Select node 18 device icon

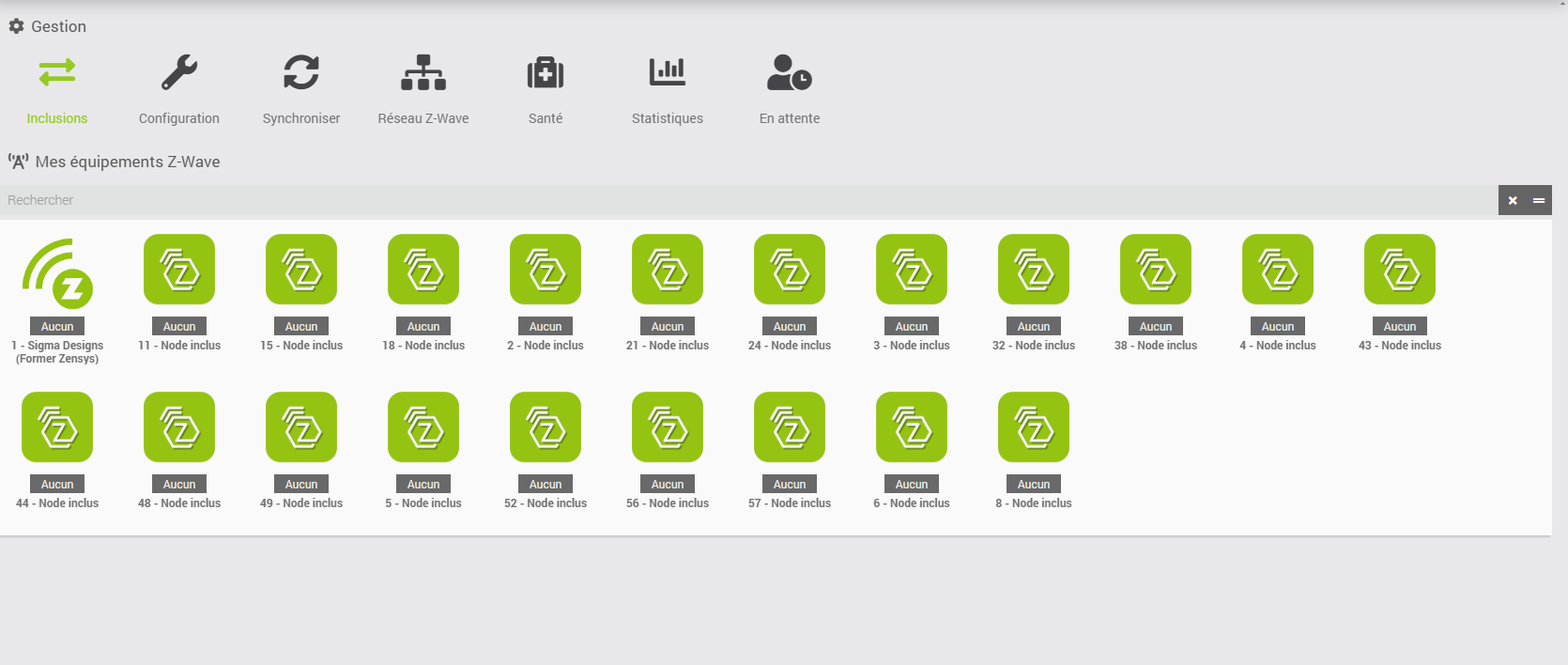coord(423,270)
